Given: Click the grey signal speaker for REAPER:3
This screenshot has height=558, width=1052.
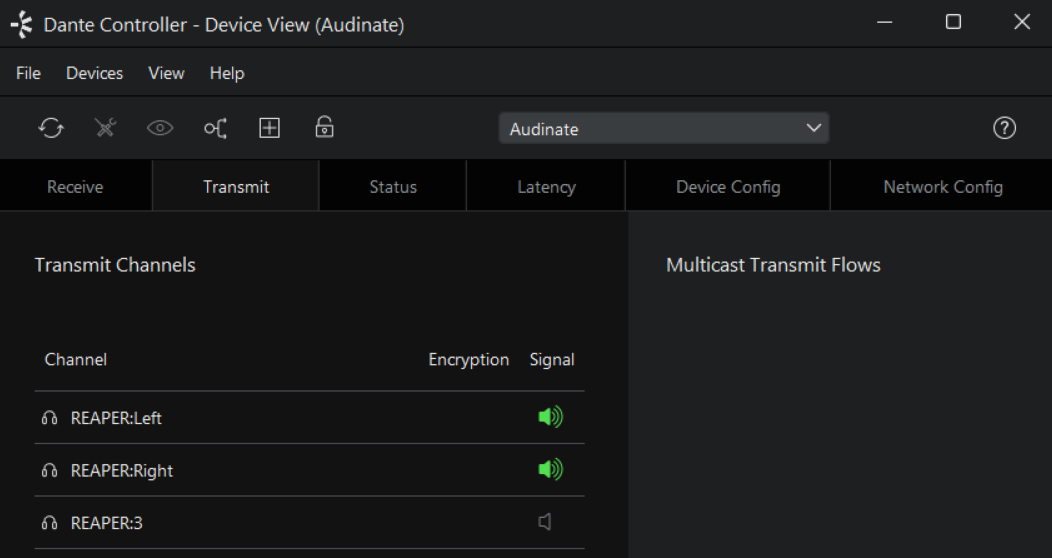Looking at the screenshot, I should point(545,522).
